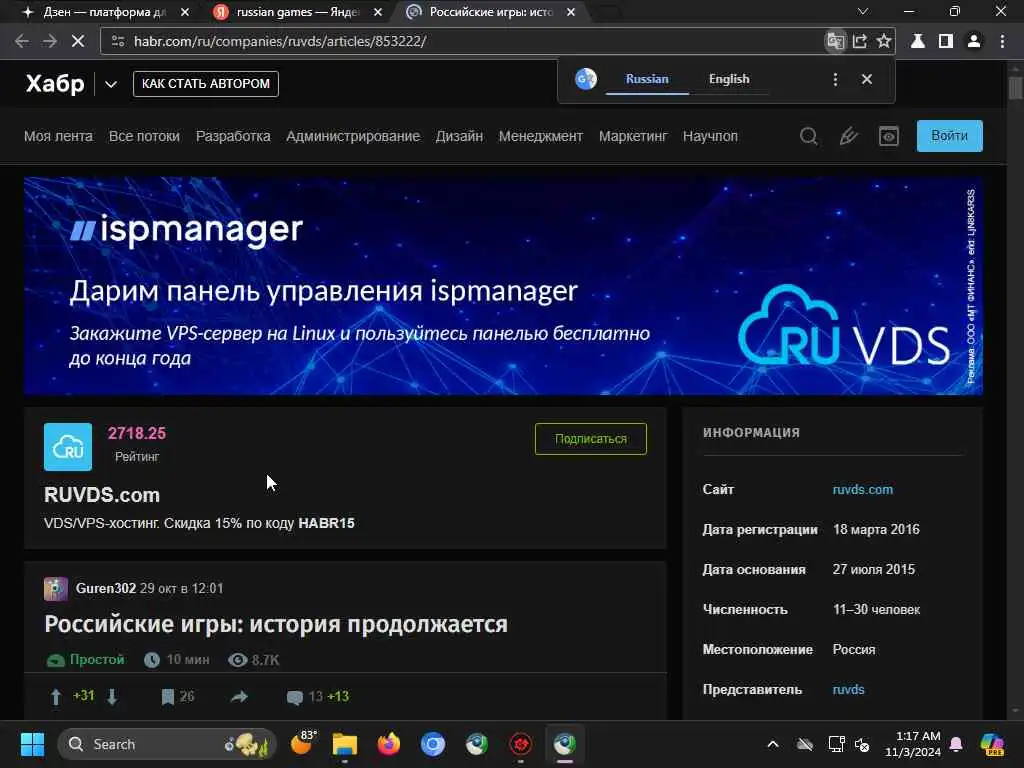
Task: Open Дизайн section
Action: coord(459,136)
